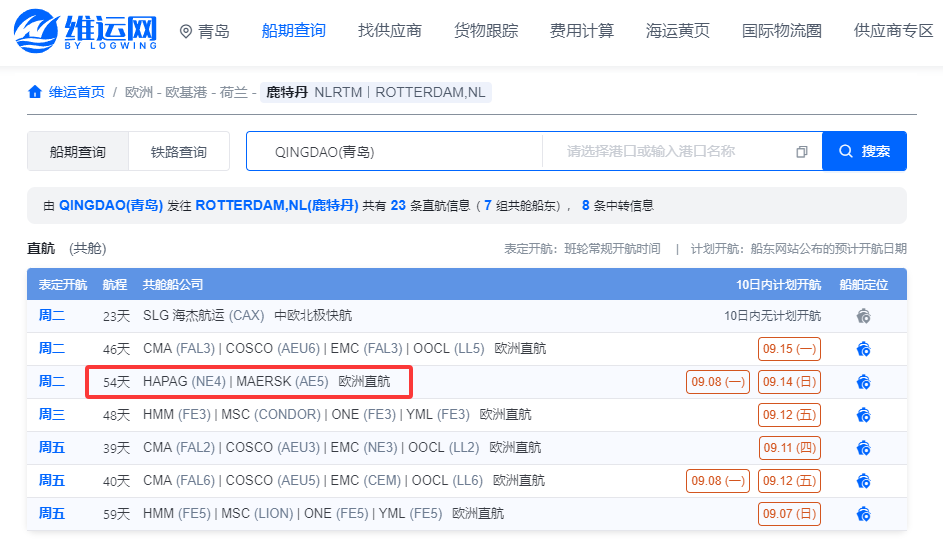This screenshot has width=943, height=549.
Task: Open 费用计算 in top navigation
Action: pos(582,31)
